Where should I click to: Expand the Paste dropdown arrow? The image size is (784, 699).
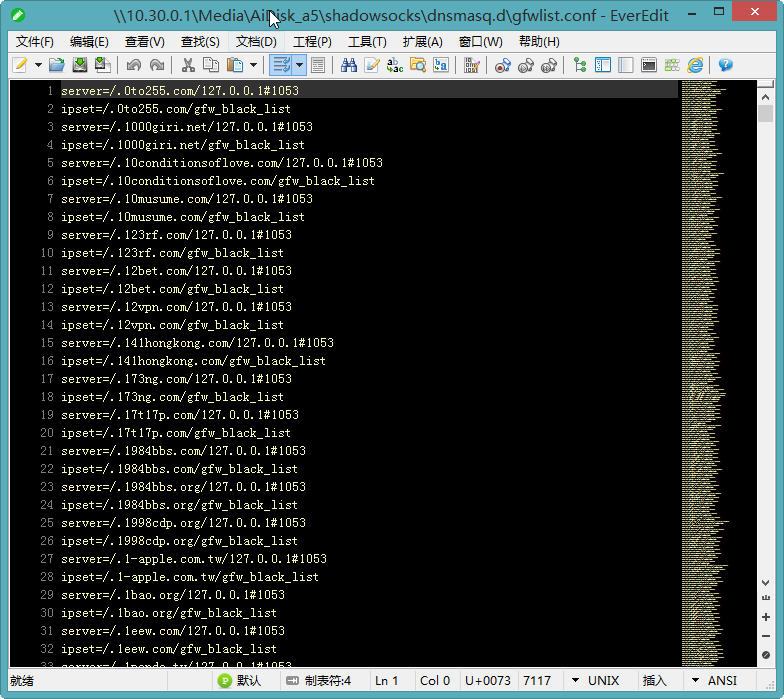254,65
